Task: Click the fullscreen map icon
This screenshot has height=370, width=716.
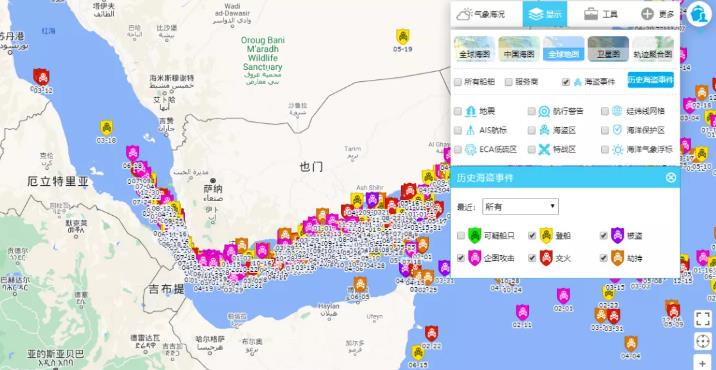Action: click(703, 319)
